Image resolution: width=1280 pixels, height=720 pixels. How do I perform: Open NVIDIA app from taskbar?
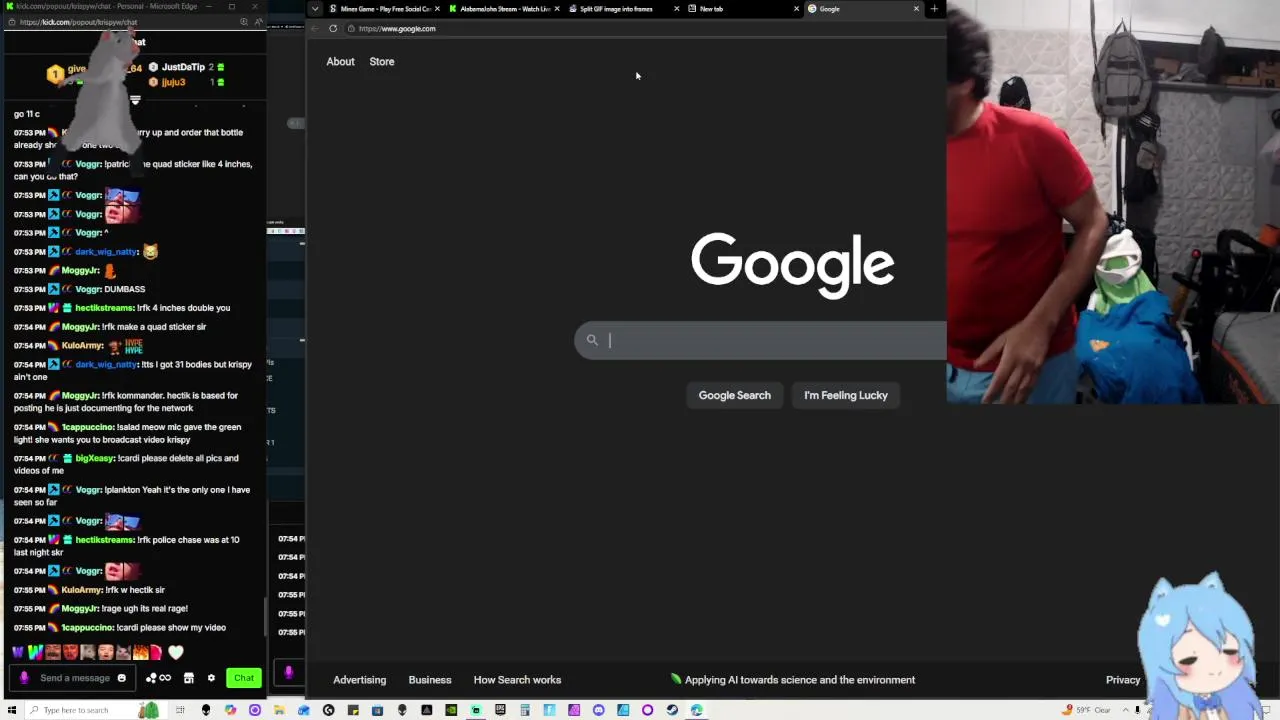point(451,710)
